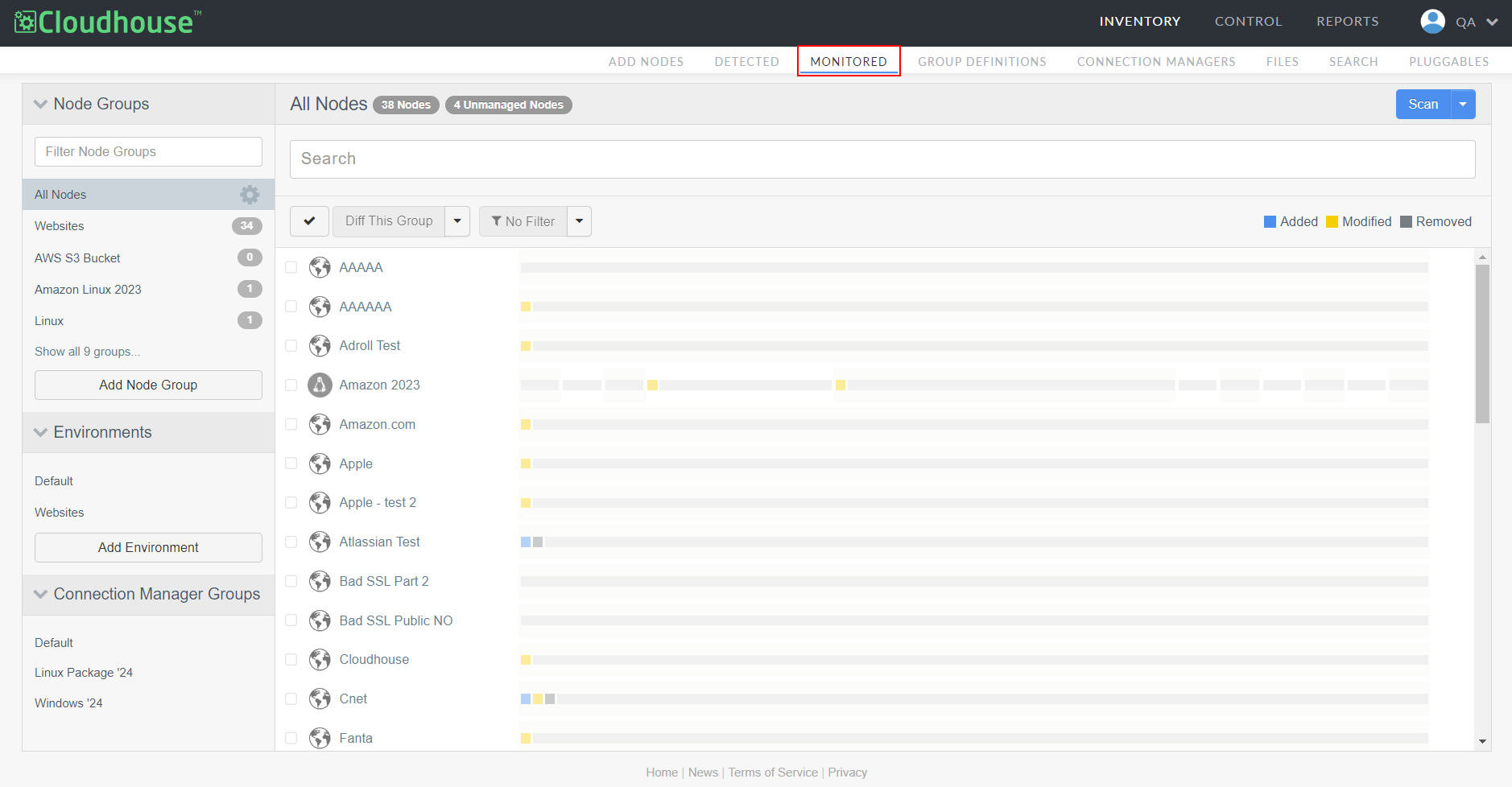Image resolution: width=1512 pixels, height=787 pixels.
Task: Click the main Search field
Action: point(882,159)
